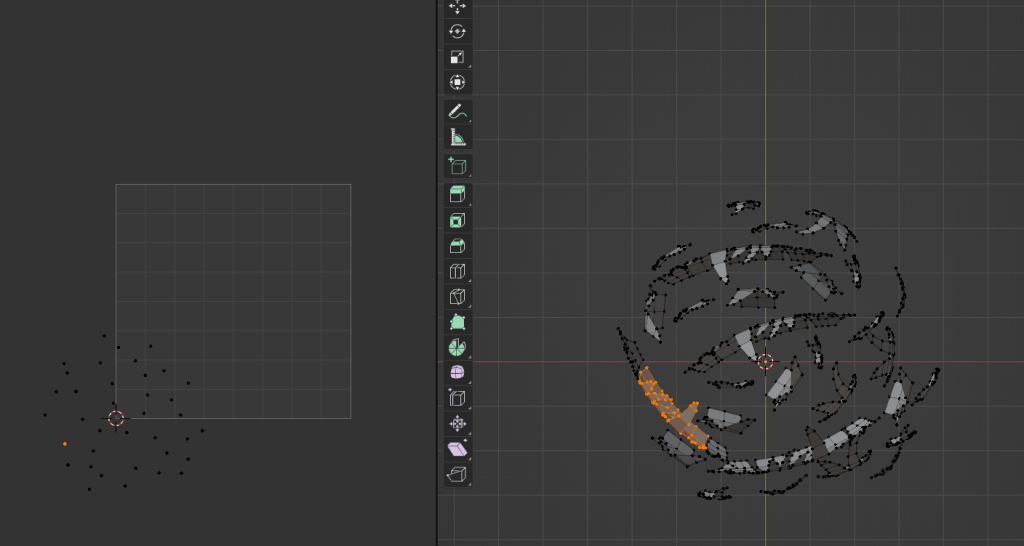Select the Shrink/Fatten tool

(457, 423)
